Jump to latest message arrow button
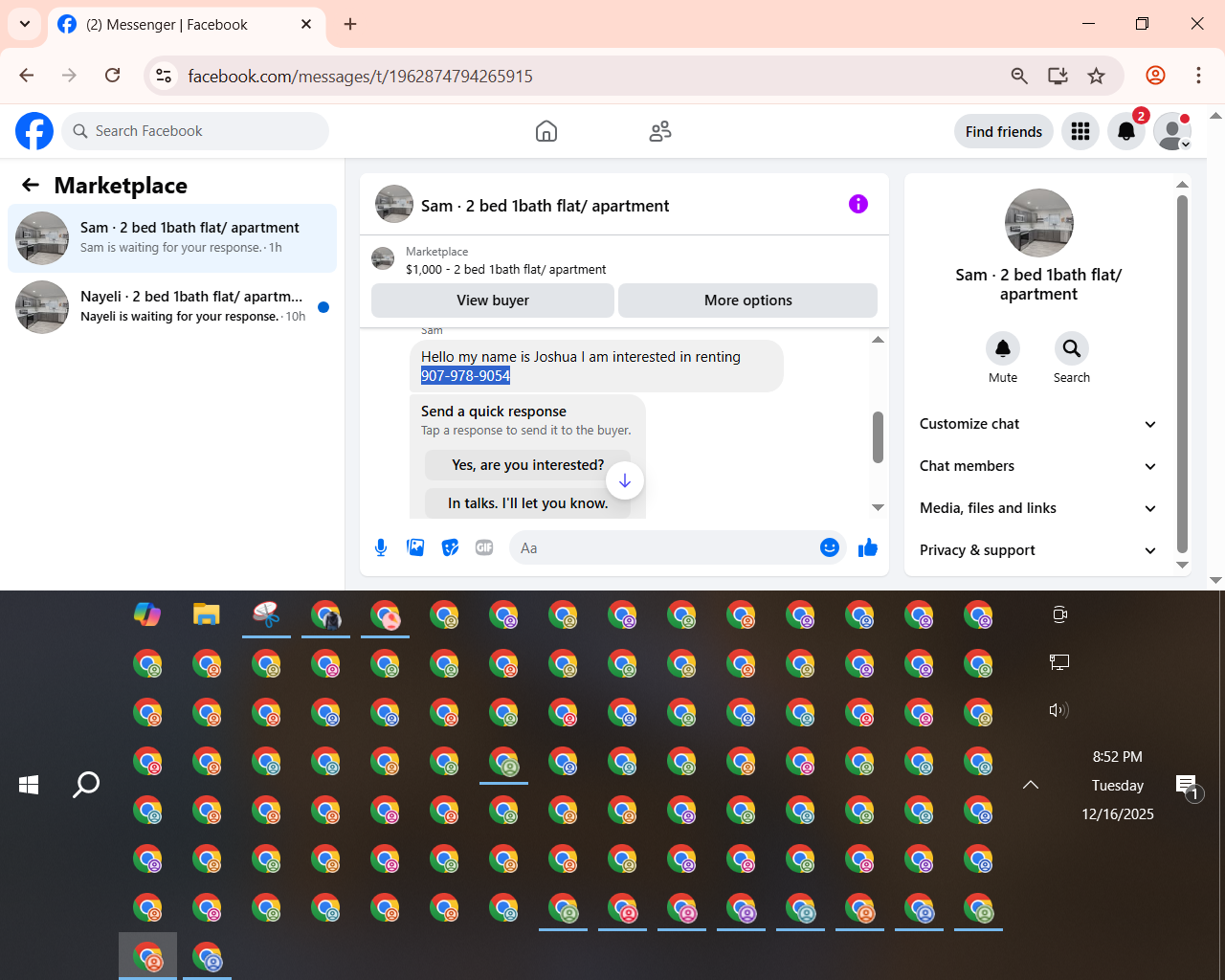Screen dimensions: 1225x980 click(625, 480)
